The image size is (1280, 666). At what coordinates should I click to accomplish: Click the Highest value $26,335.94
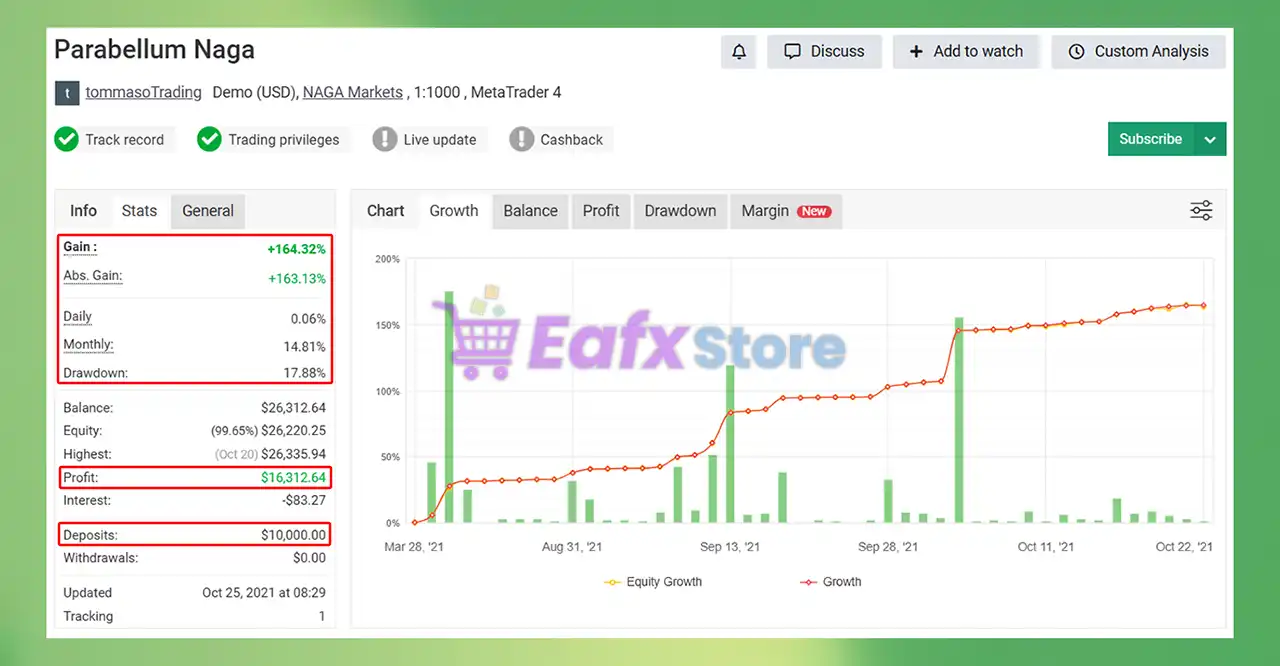293,454
